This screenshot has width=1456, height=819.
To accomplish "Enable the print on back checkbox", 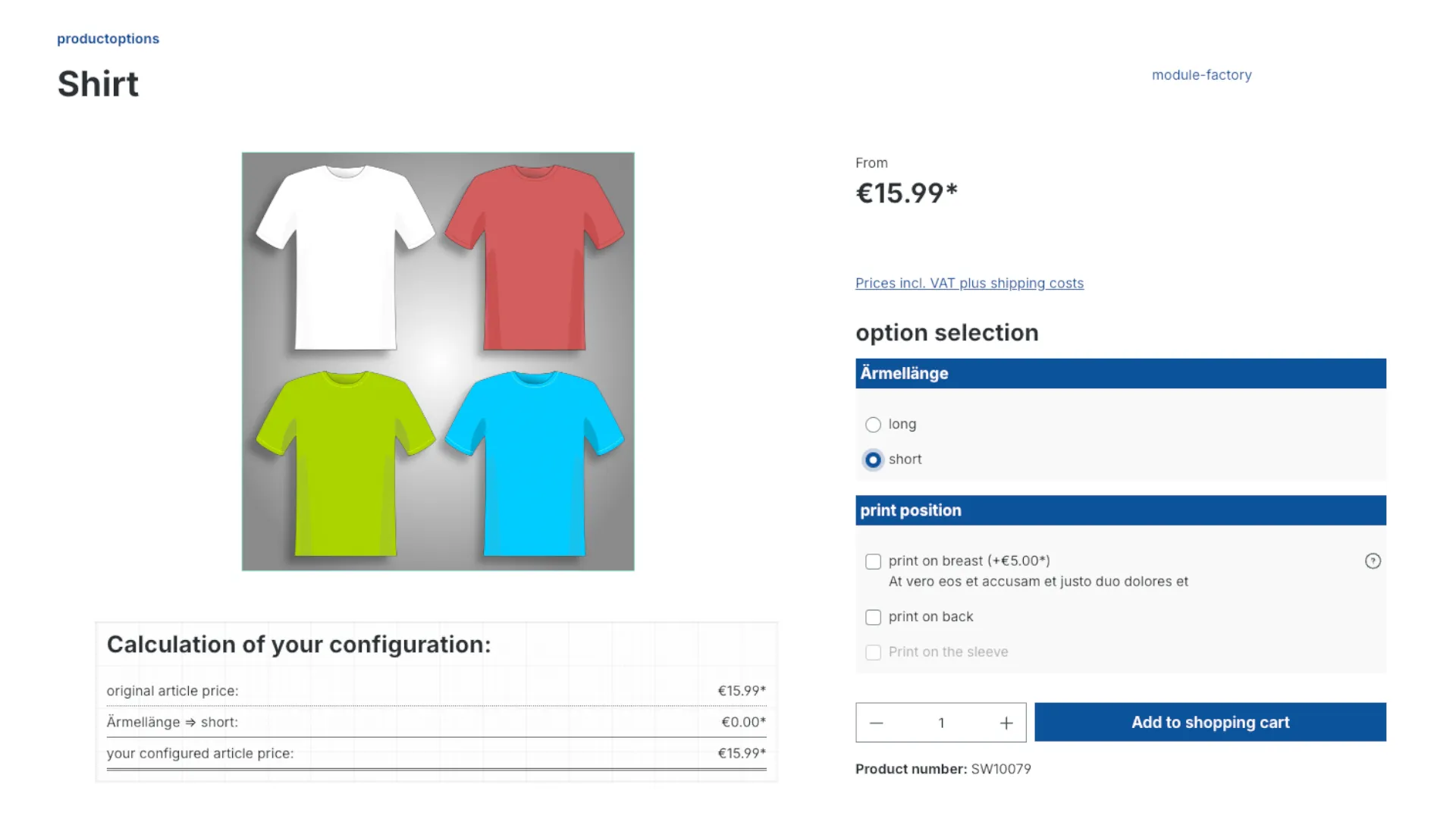I will click(x=873, y=617).
